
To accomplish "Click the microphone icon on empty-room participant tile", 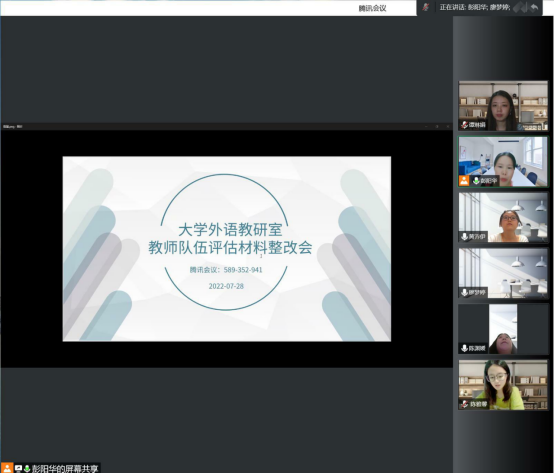I will click(465, 292).
